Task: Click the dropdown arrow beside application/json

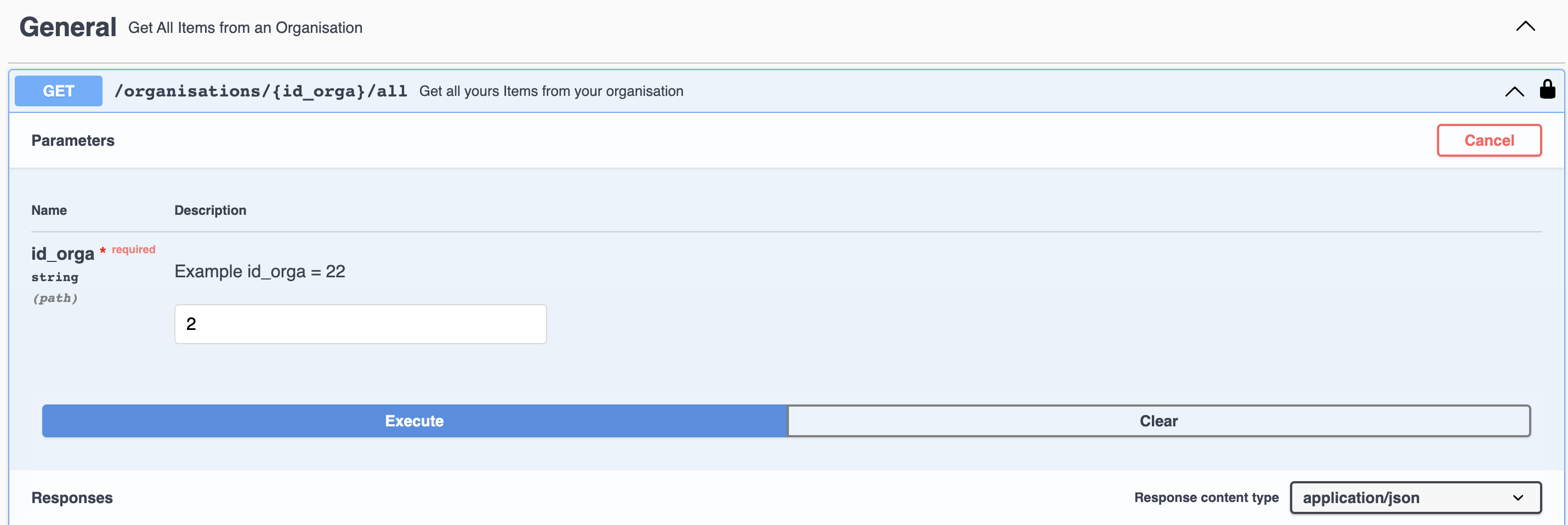Action: tap(1518, 498)
